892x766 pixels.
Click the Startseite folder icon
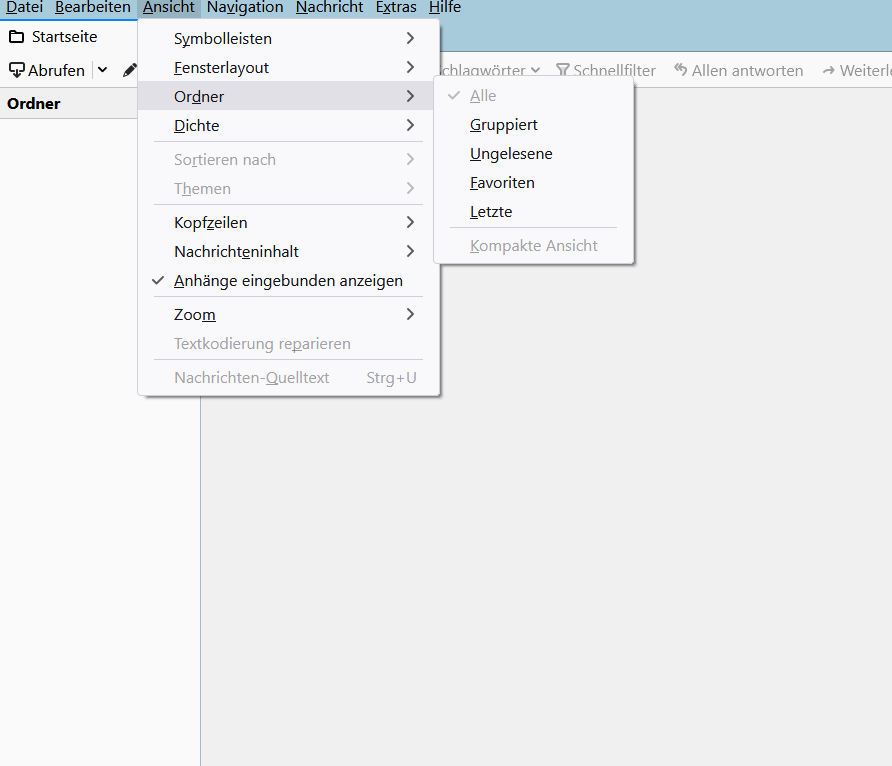16,37
